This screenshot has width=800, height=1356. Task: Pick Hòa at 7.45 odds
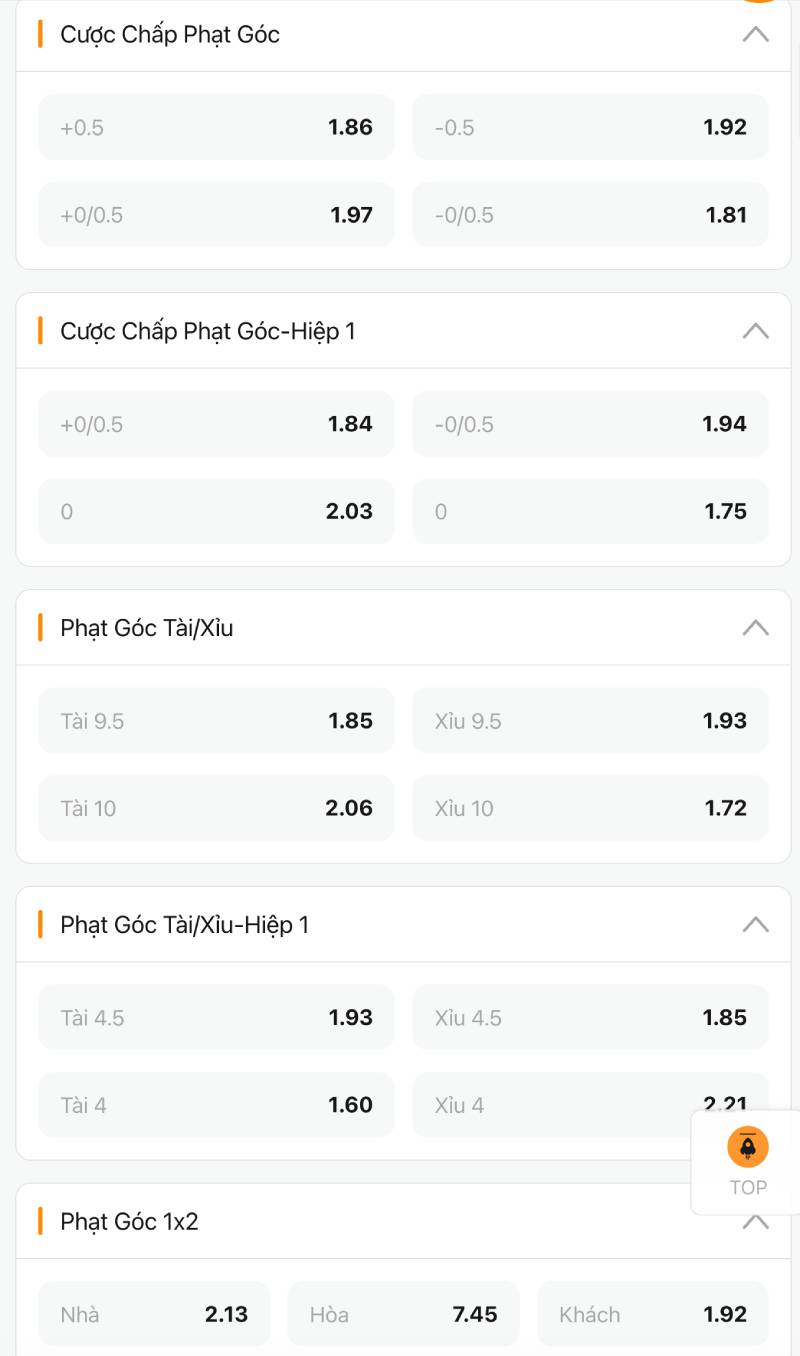403,1314
